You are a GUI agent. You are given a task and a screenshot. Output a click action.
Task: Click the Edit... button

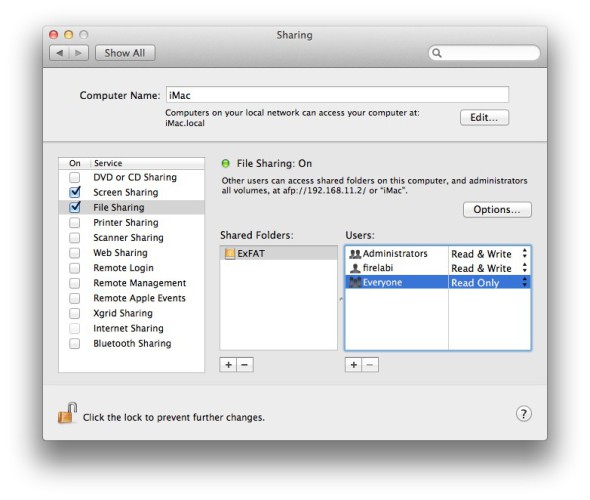pyautogui.click(x=484, y=117)
